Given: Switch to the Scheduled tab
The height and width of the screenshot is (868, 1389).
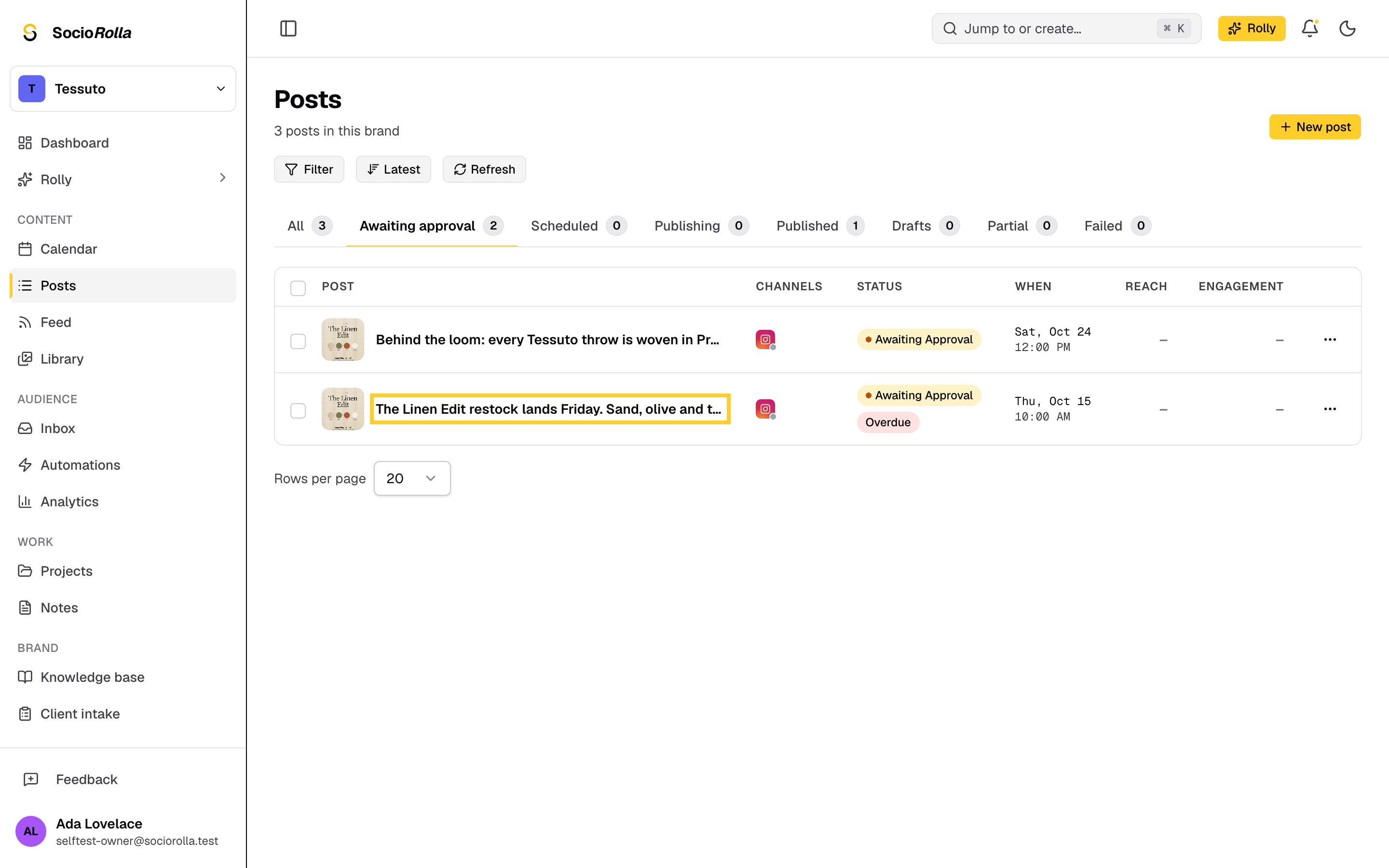Looking at the screenshot, I should [x=579, y=226].
